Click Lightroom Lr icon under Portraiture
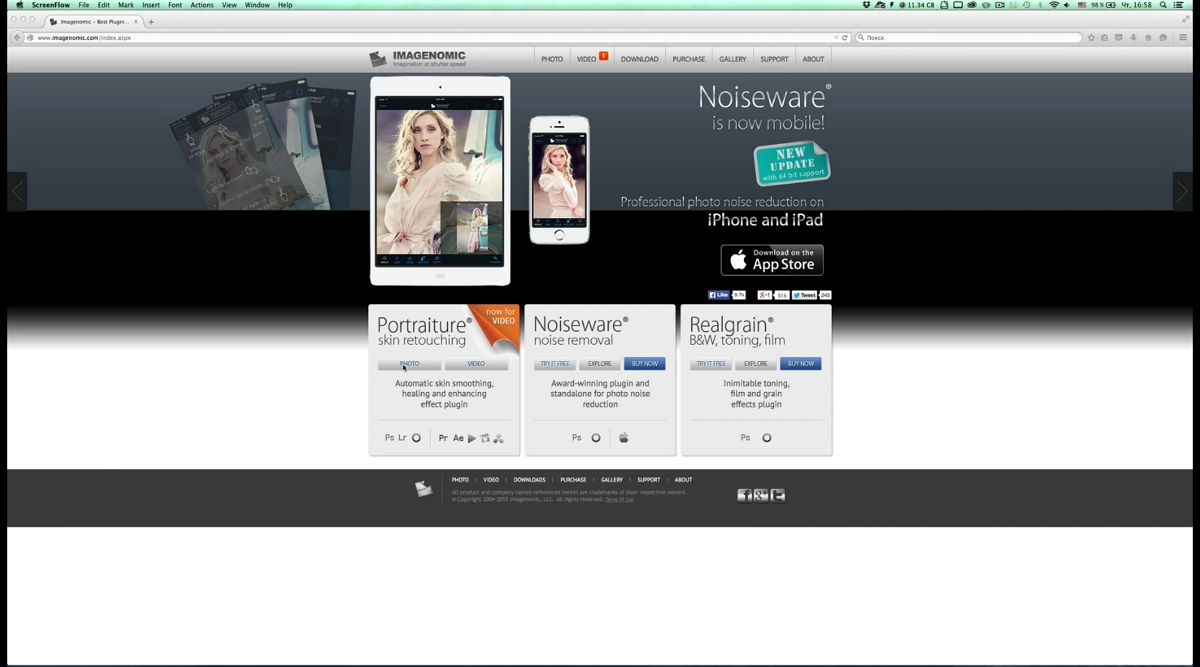The image size is (1200, 667). pyautogui.click(x=403, y=438)
